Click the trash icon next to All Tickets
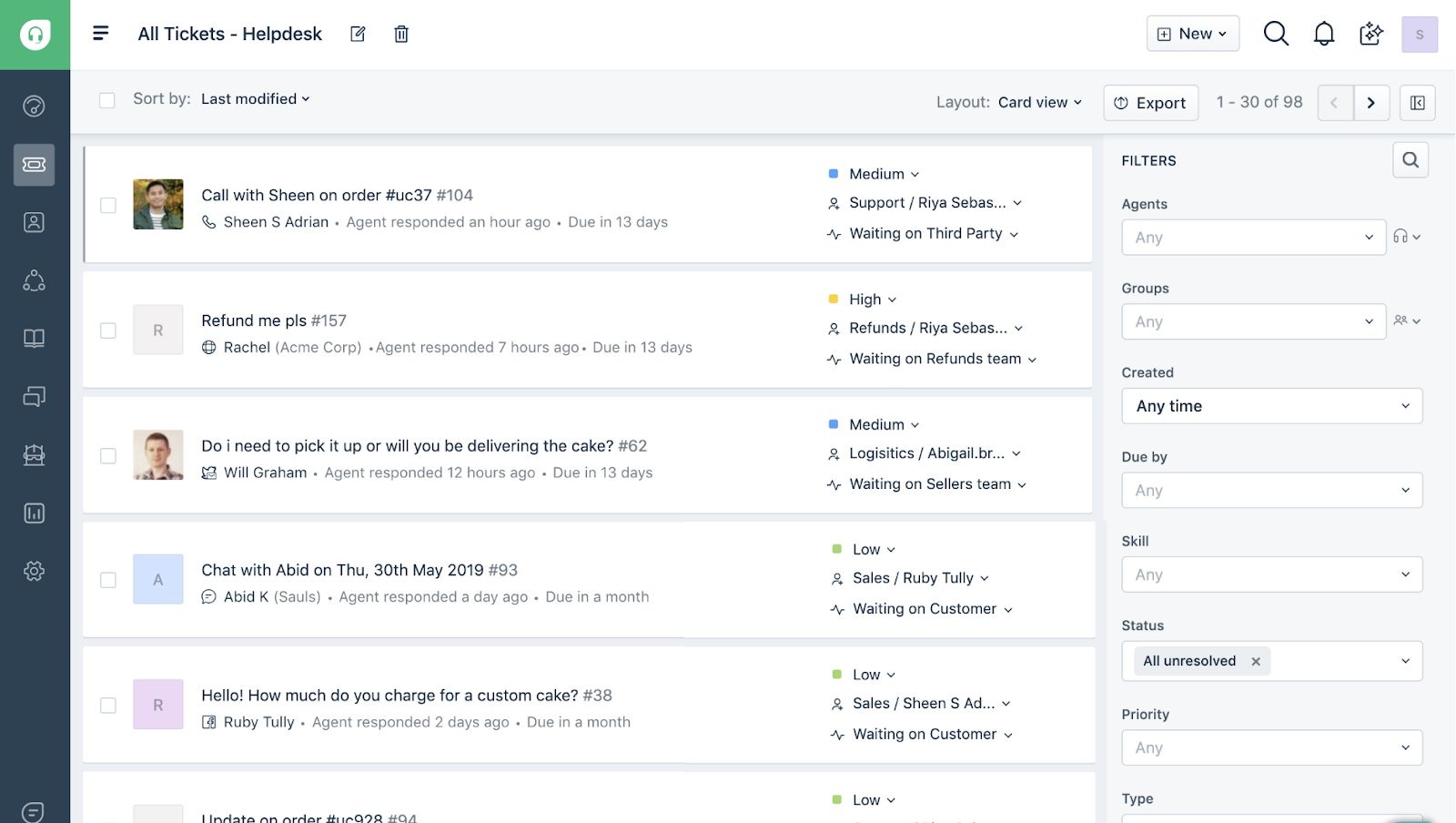This screenshot has height=823, width=1456. 400,34
